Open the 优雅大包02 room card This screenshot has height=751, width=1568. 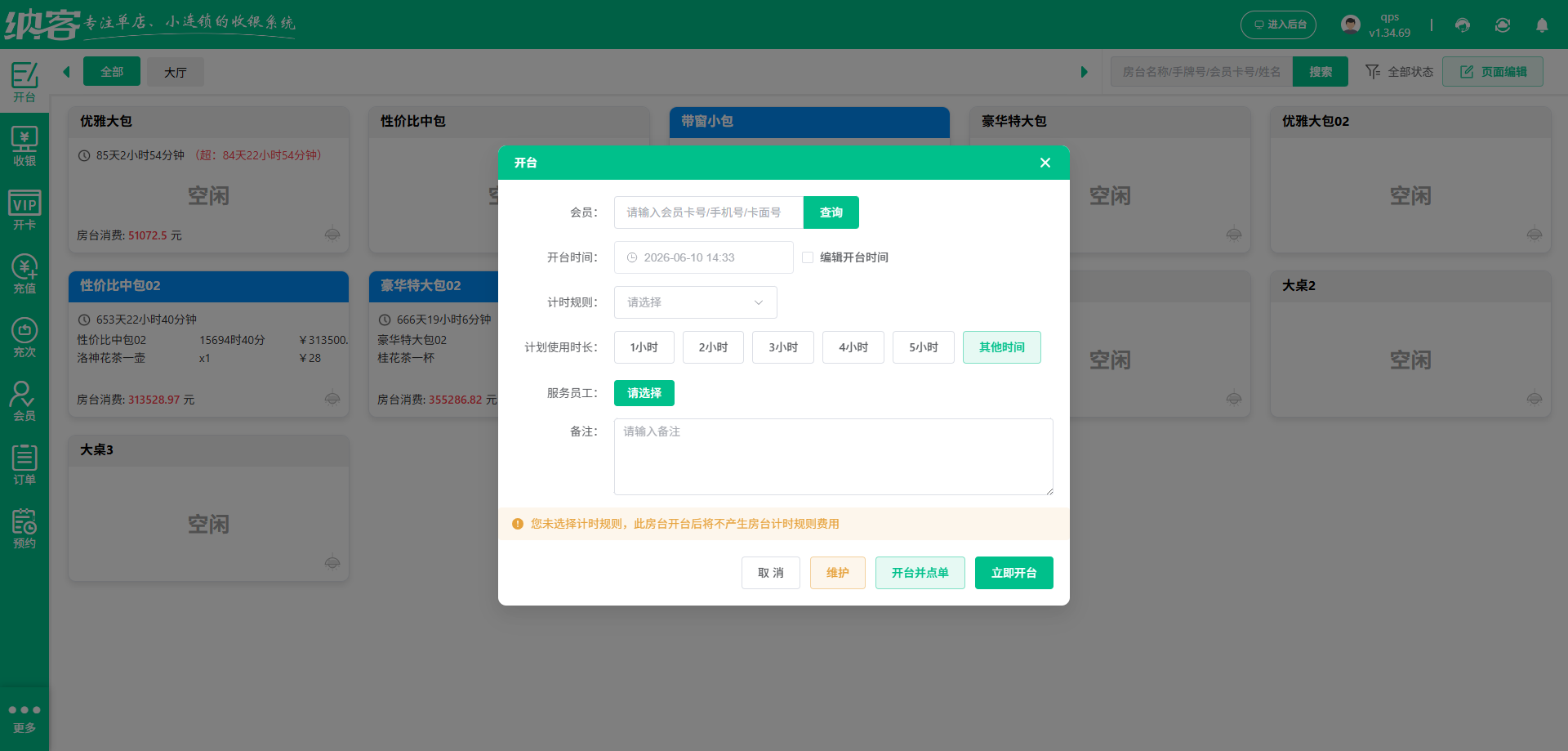pos(1410,180)
